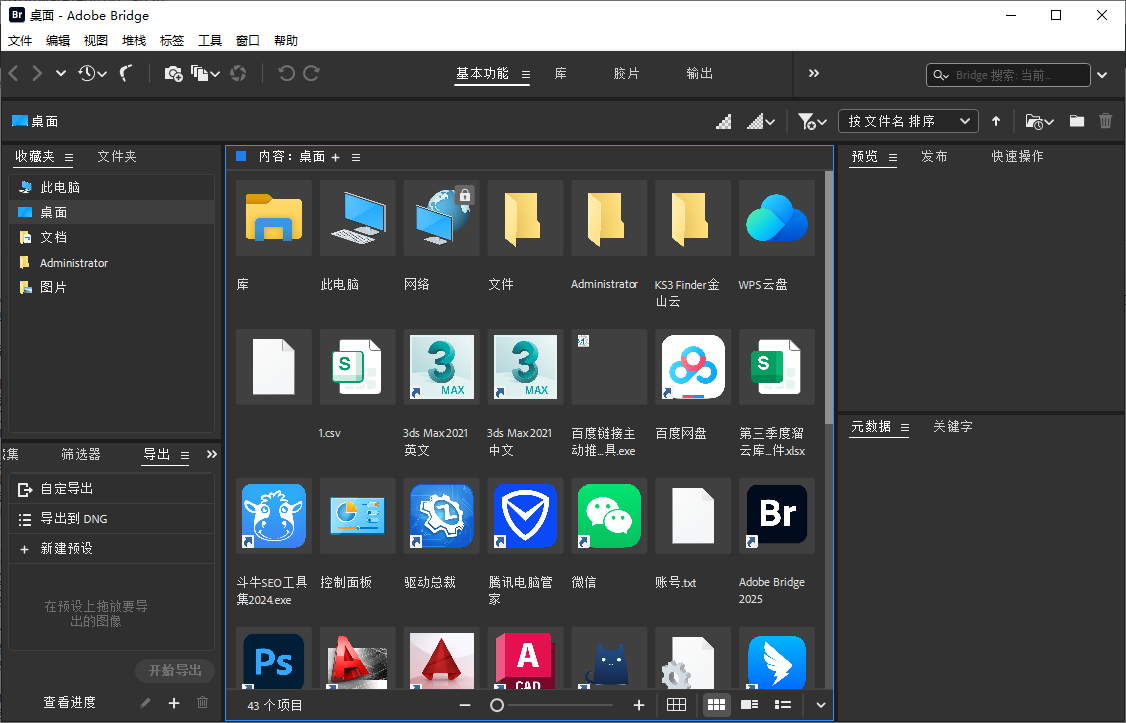Screen dimensions: 1126x723
Task: Open thumbnail quality options dropdown
Action: pyautogui.click(x=761, y=121)
